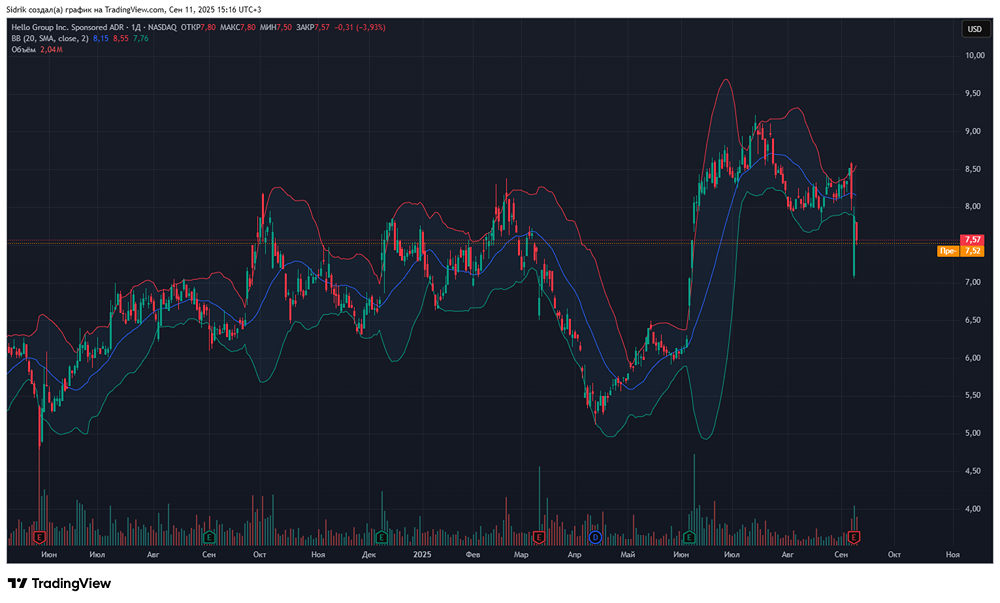Screen dimensions: 1000x603
Task: Open the red earnings marker above Сен
Action: tap(854, 537)
